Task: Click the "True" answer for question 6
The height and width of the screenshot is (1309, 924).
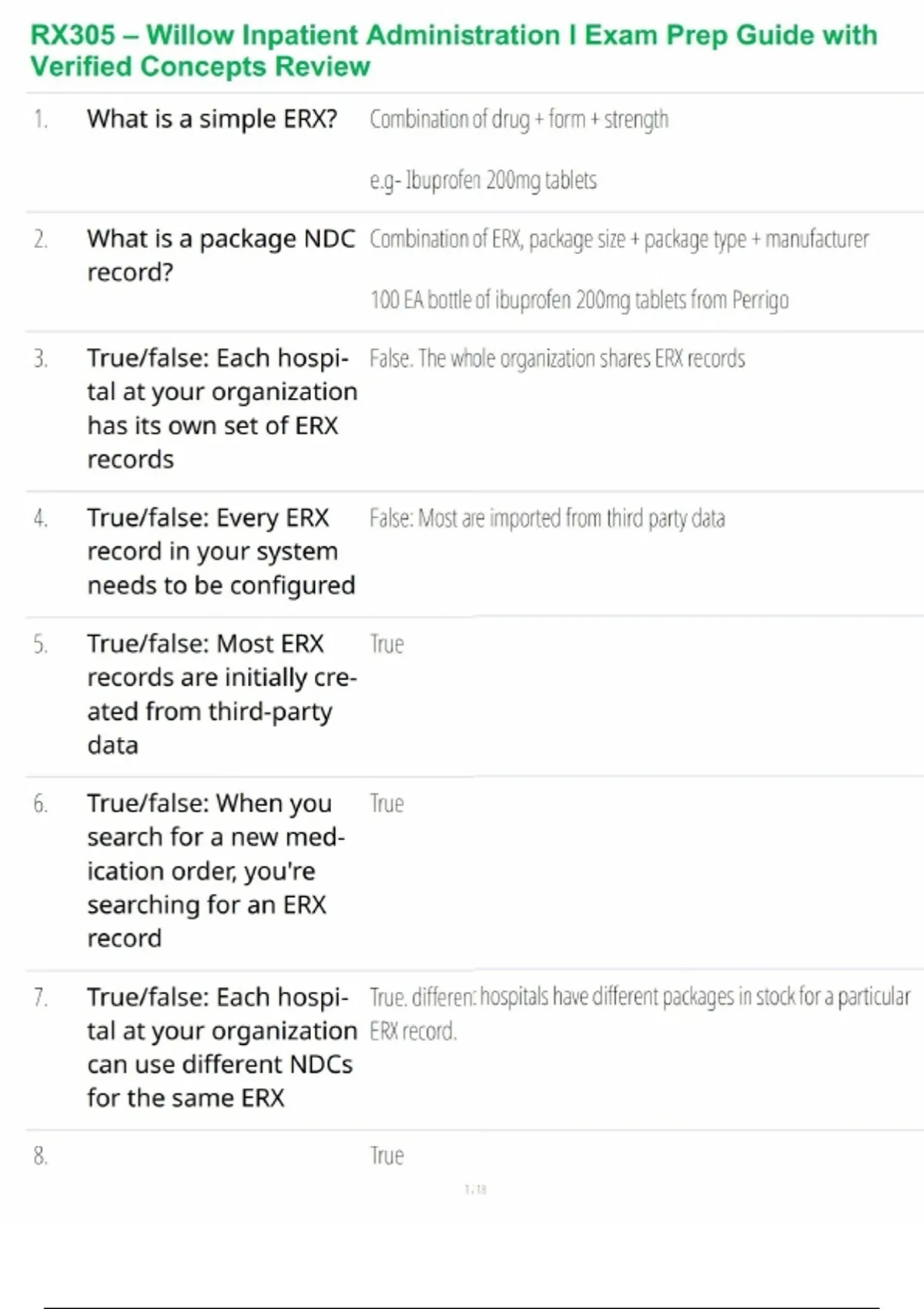Action: click(x=387, y=804)
